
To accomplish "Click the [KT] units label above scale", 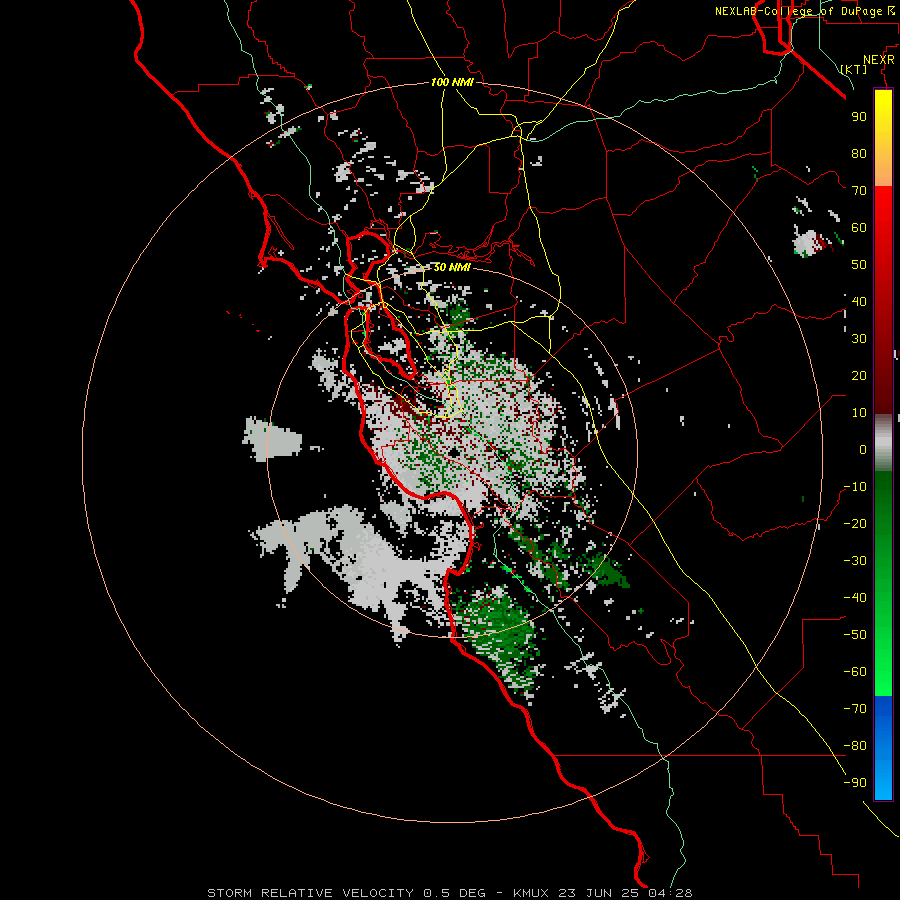I will 854,69.
